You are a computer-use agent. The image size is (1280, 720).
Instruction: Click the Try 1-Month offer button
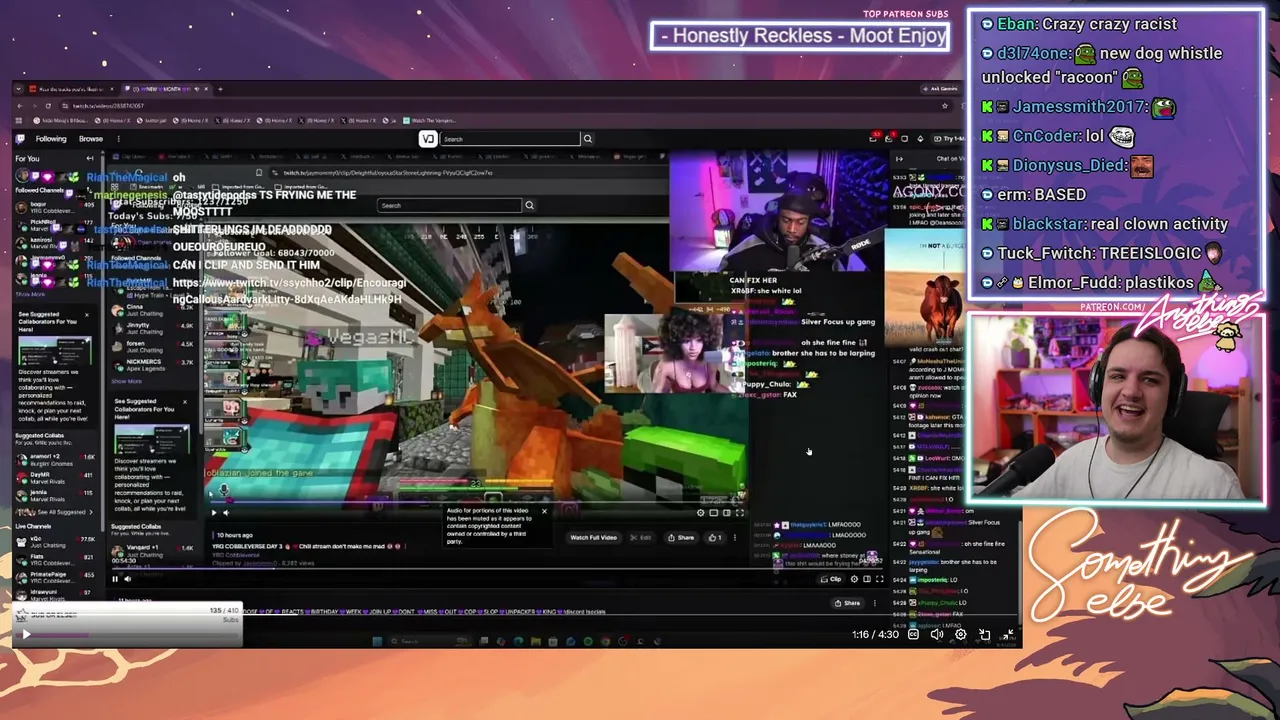point(948,138)
